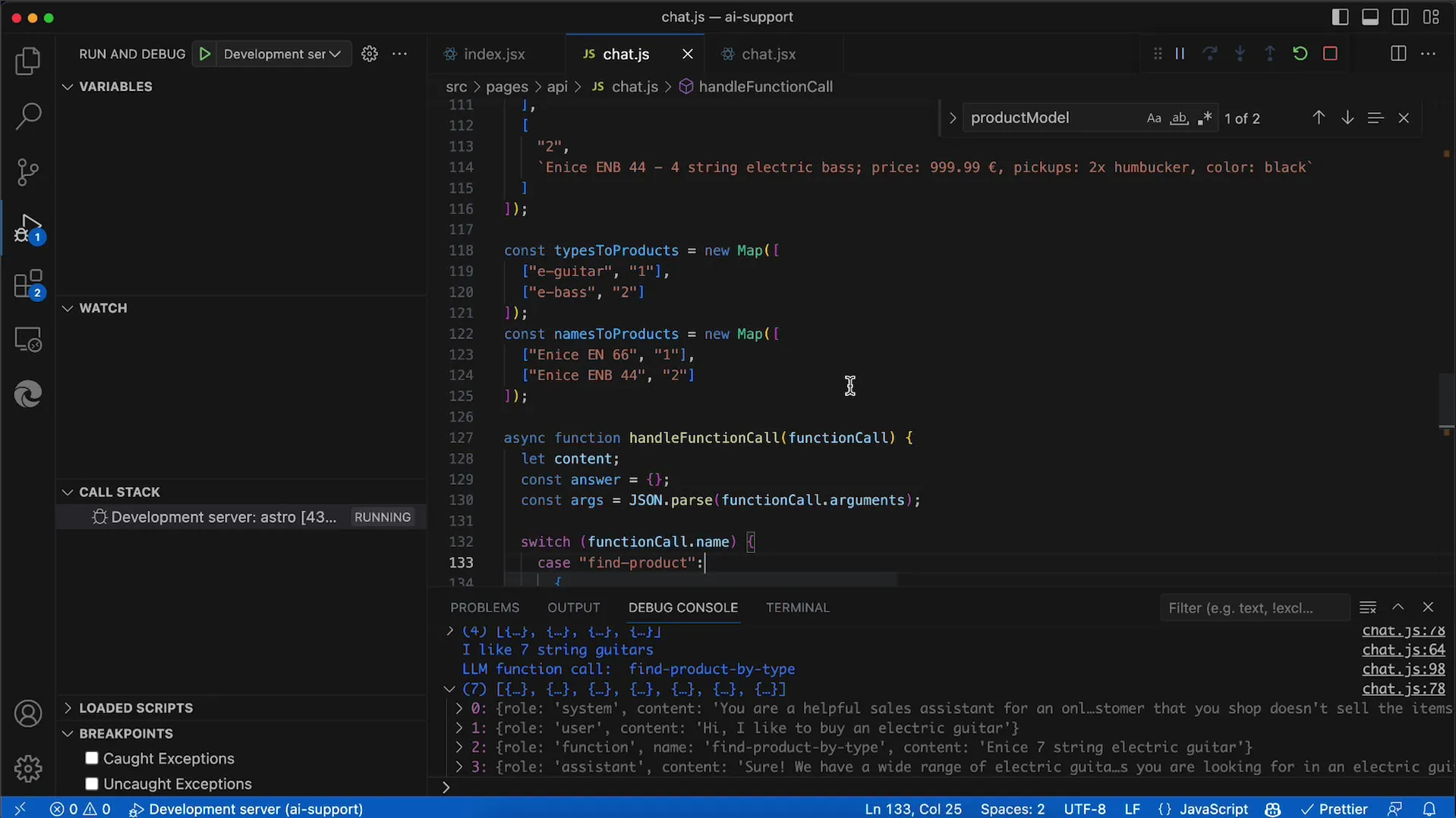Open errors and warnings in status bar
The width and height of the screenshot is (1456, 818).
pos(80,809)
